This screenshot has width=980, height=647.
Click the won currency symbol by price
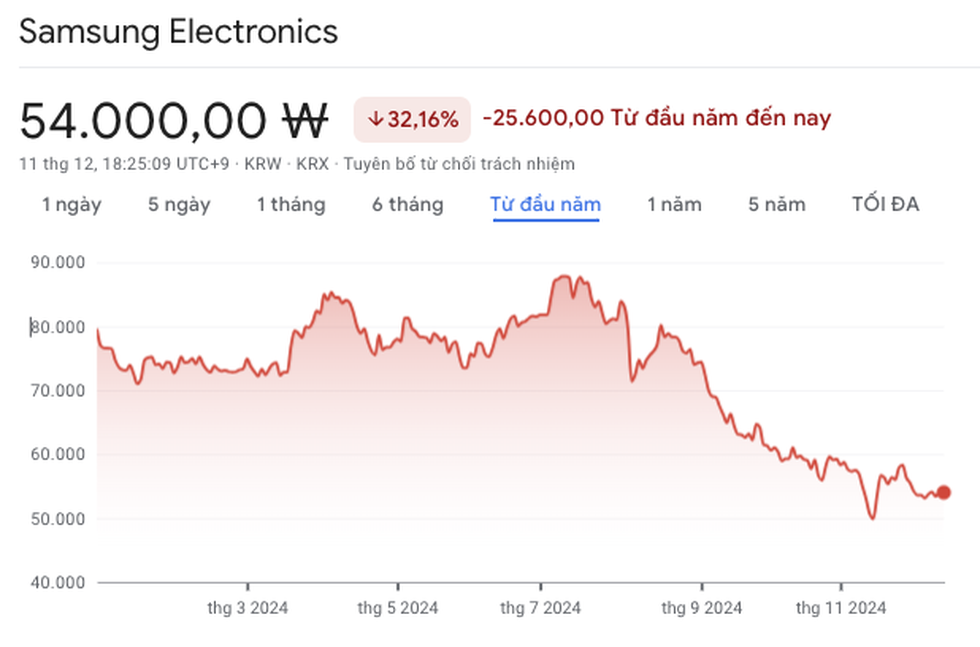(304, 121)
